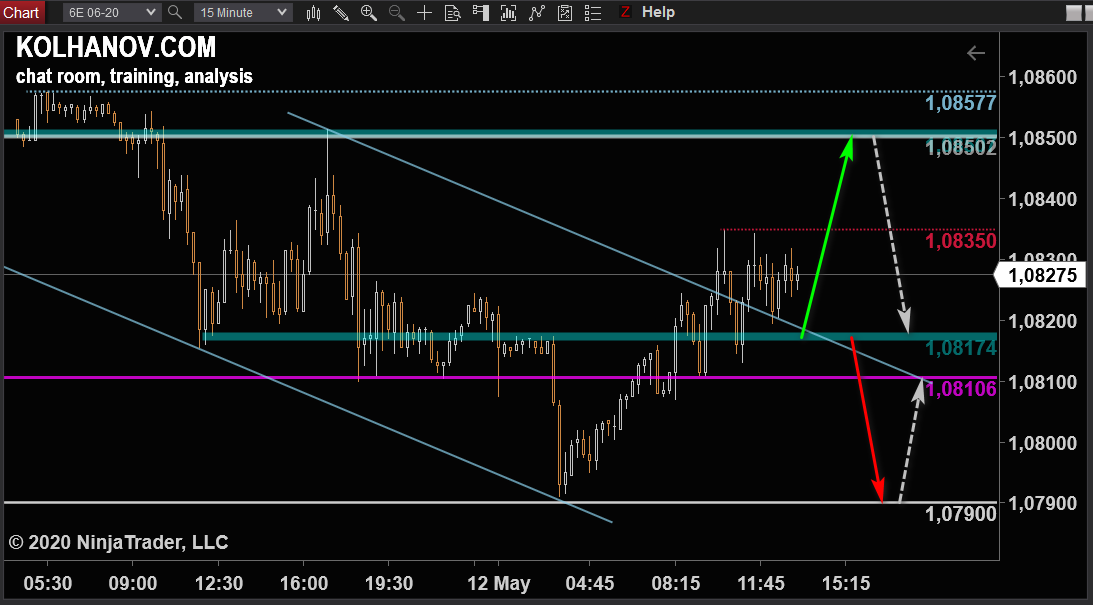1093x605 pixels.
Task: Search instruments with the magnifier icon
Action: (x=175, y=12)
